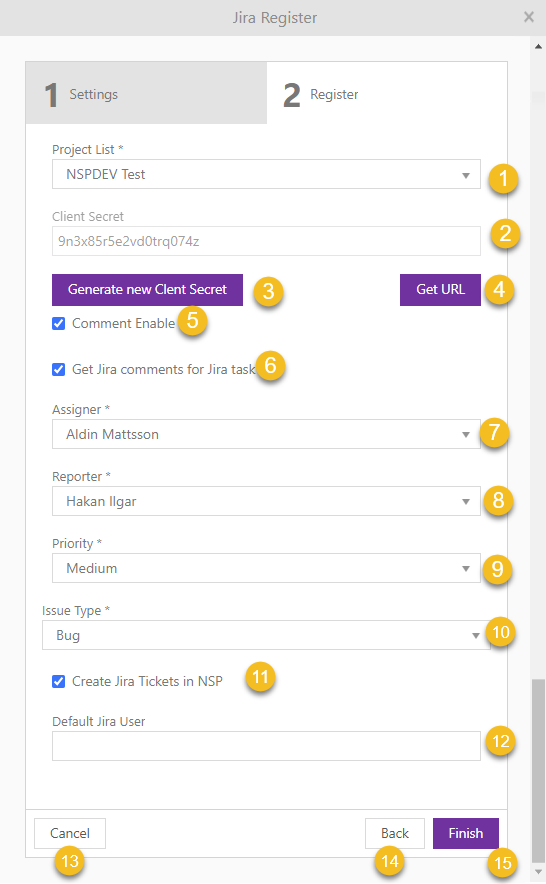Expand the Assigner dropdown
The image size is (546, 884).
click(x=266, y=434)
